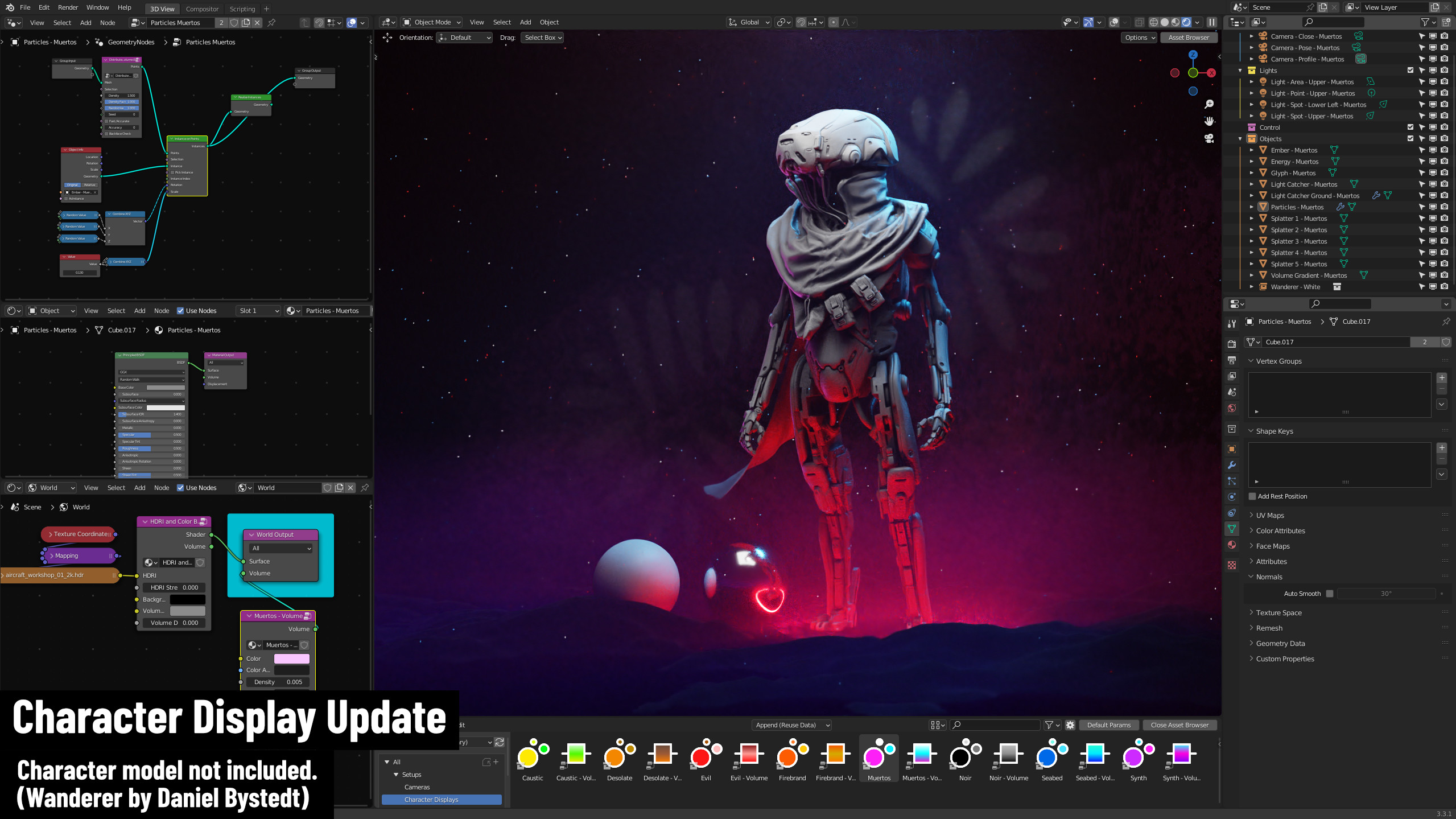Expand the UV Maps panel
1456x819 pixels.
click(1267, 515)
